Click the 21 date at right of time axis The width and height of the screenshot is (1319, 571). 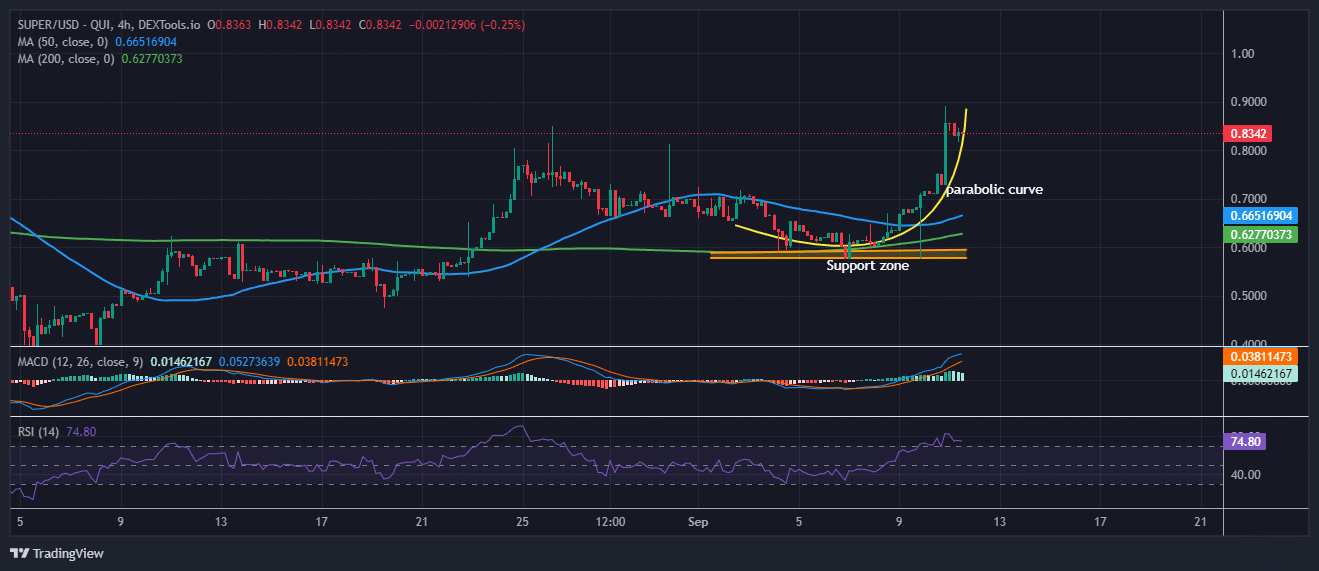coord(1202,522)
